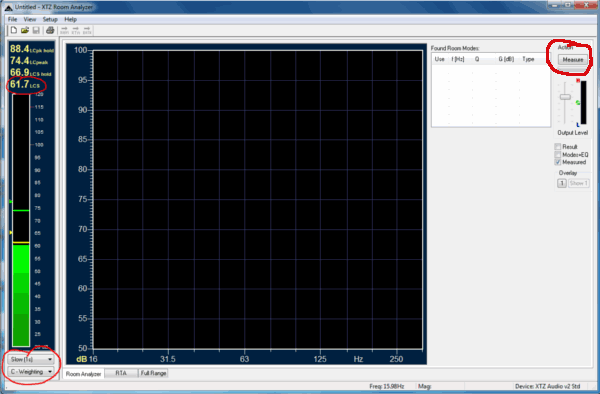Click the first export arrow toolbar icon

pos(64,30)
